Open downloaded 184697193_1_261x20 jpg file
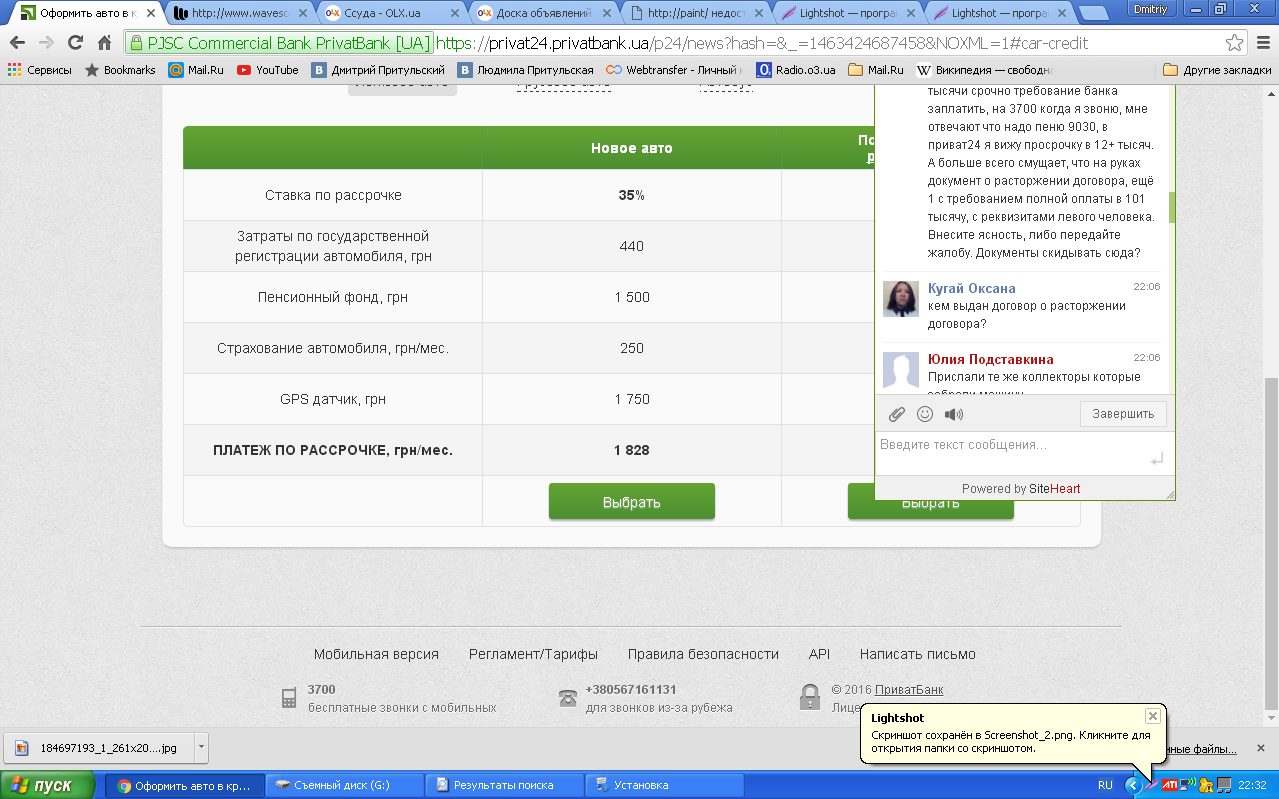1279x799 pixels. click(97, 747)
